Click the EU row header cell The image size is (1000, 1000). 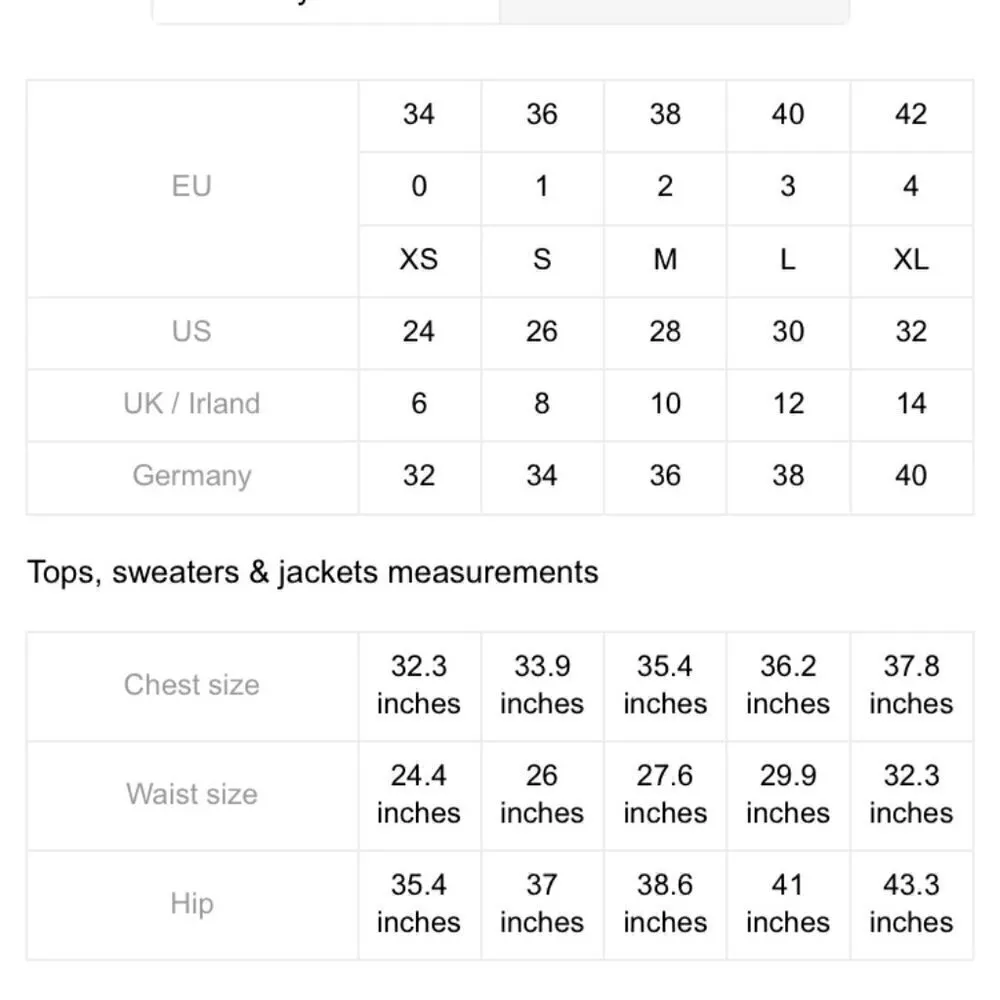point(192,187)
